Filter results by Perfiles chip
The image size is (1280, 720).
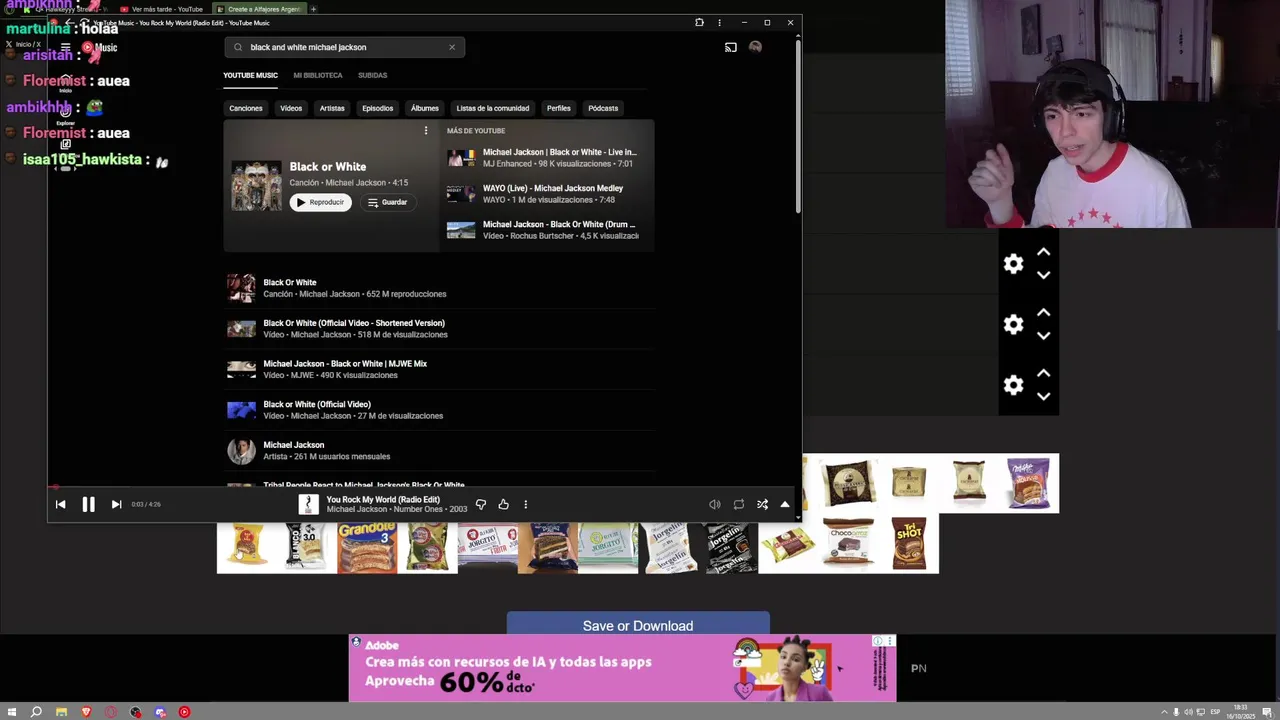pyautogui.click(x=559, y=108)
